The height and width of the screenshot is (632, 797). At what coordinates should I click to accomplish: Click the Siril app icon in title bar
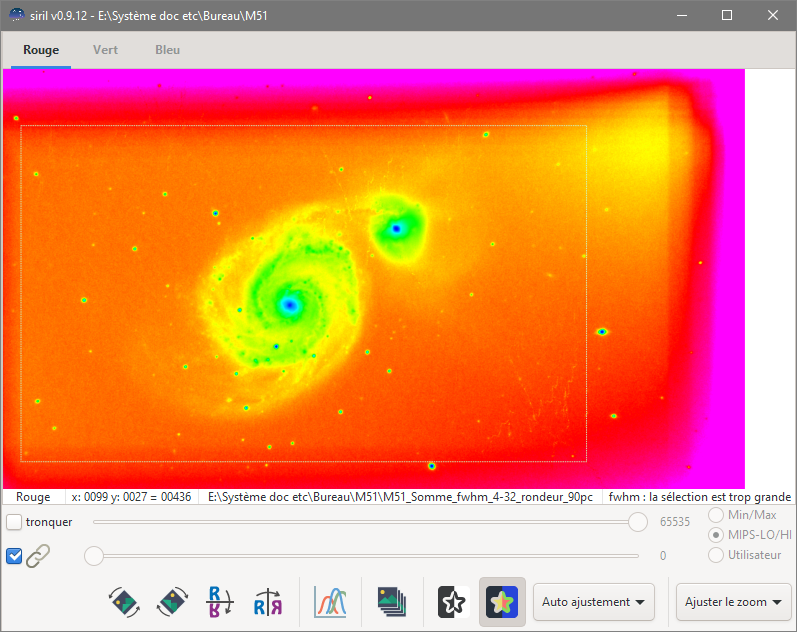click(17, 15)
